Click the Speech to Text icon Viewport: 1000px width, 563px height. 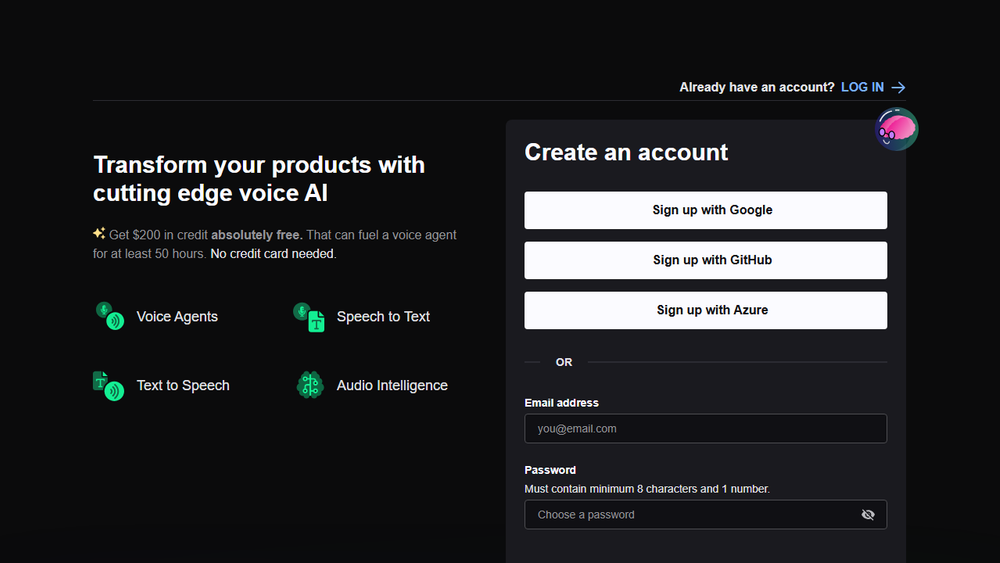[x=309, y=316]
